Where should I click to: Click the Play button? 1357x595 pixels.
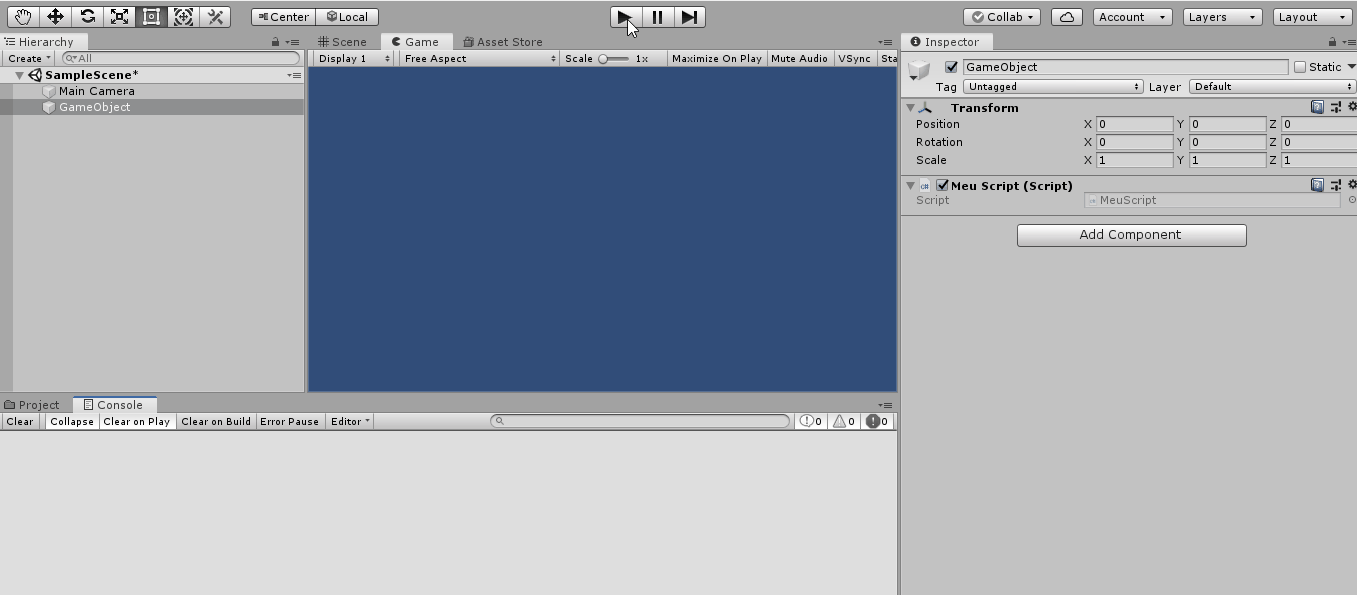(x=625, y=17)
